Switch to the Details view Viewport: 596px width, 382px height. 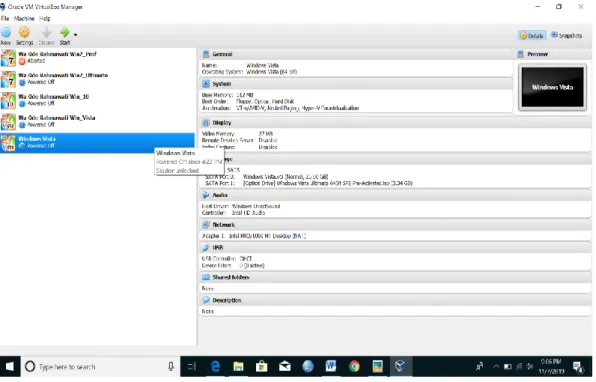tap(532, 36)
